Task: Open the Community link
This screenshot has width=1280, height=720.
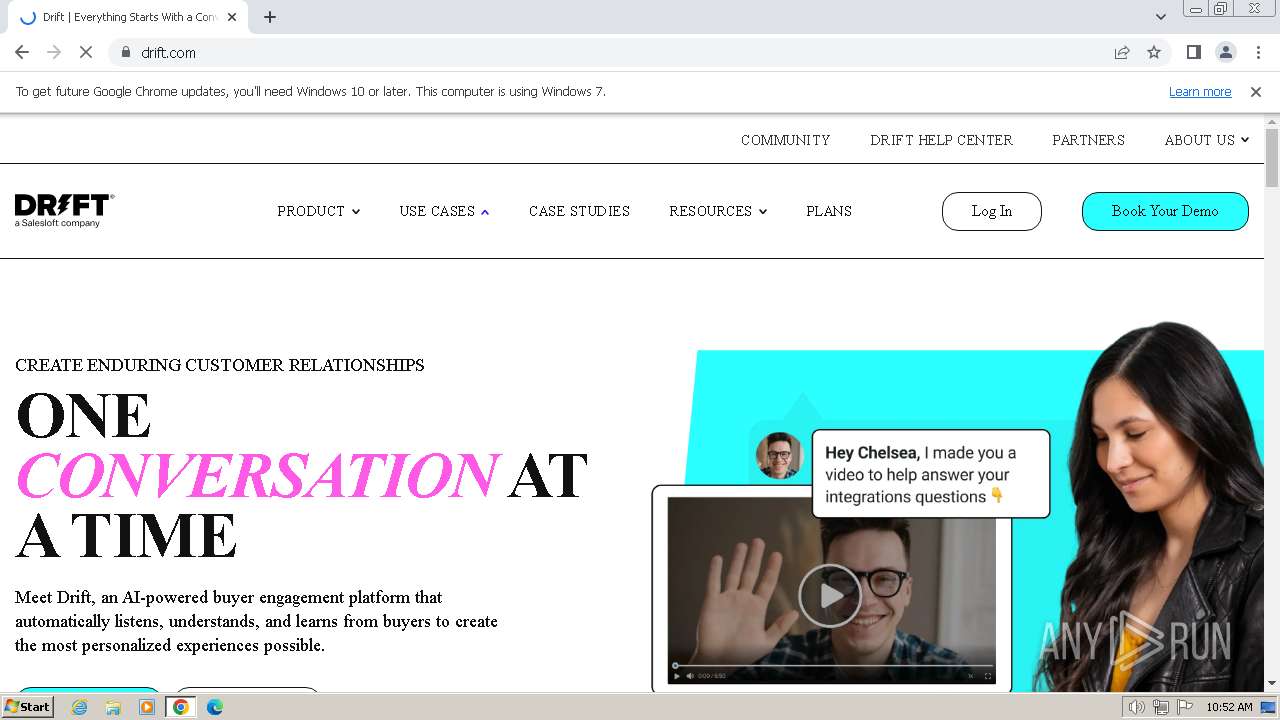Action: pos(785,140)
